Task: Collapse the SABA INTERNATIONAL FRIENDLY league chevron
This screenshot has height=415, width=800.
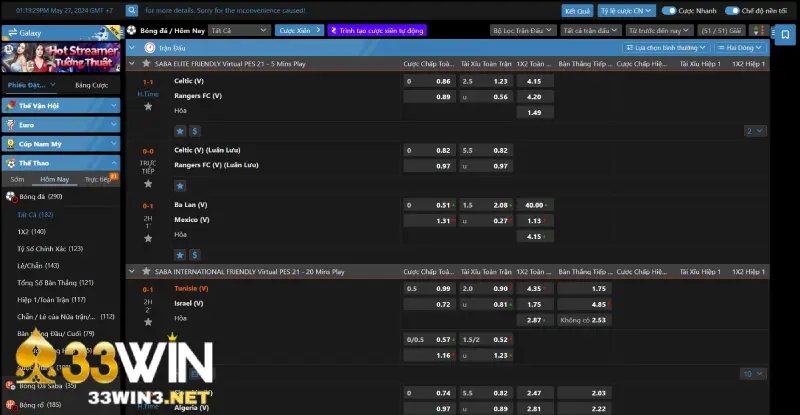Action: click(132, 271)
